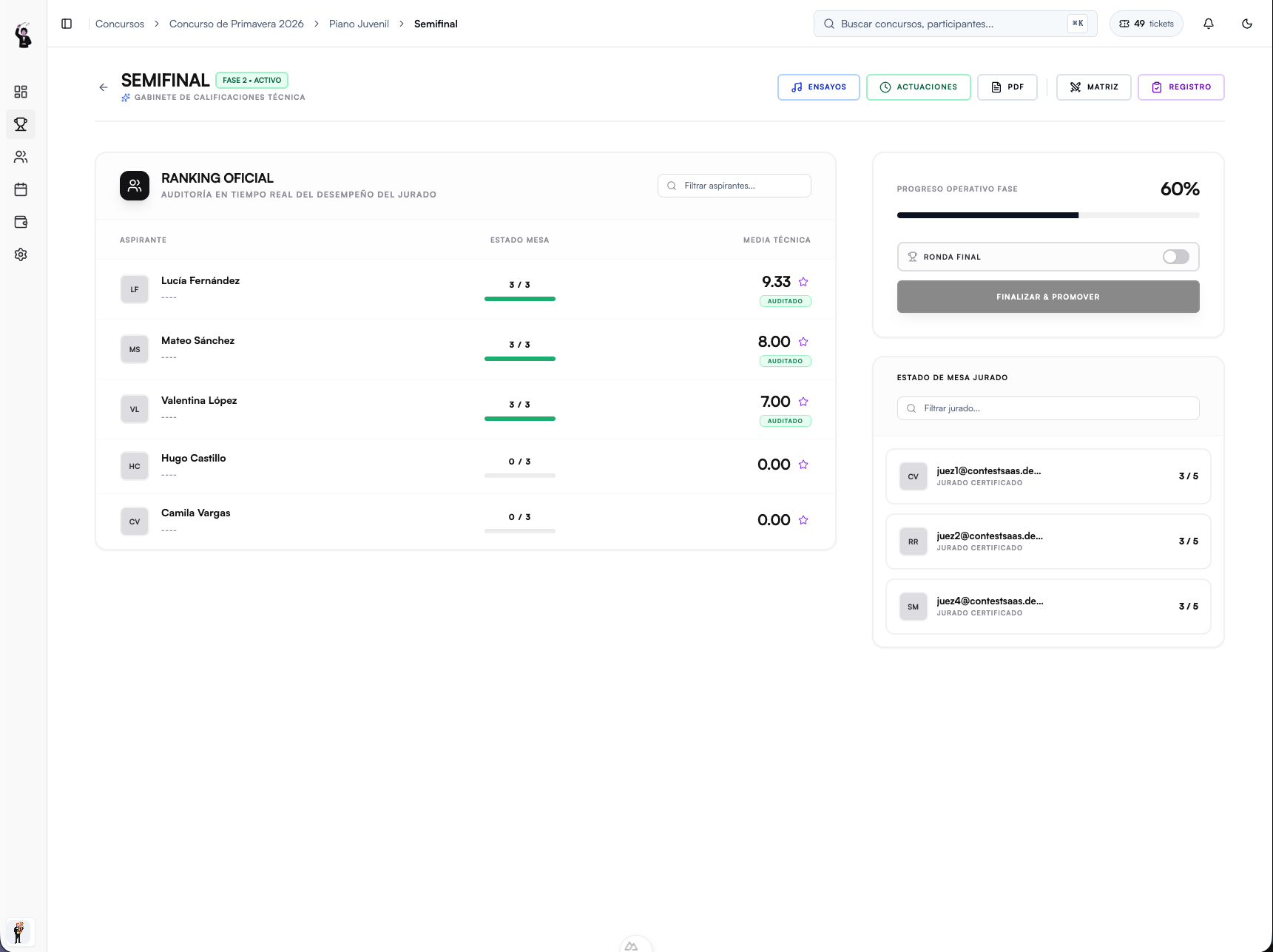The width and height of the screenshot is (1273, 952).
Task: Open the juez1 jury member card
Action: 1048,476
